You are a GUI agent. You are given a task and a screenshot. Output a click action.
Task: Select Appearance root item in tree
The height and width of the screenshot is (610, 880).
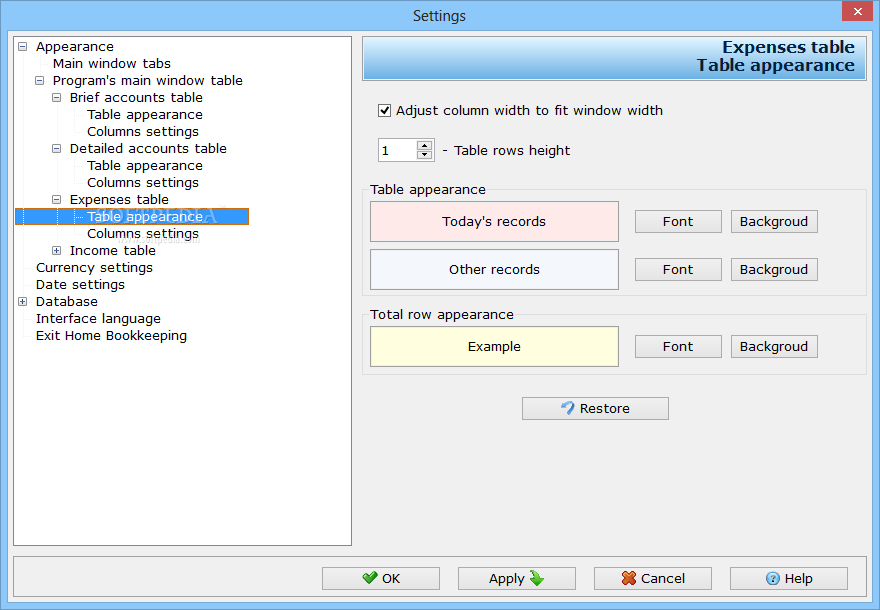click(x=75, y=47)
